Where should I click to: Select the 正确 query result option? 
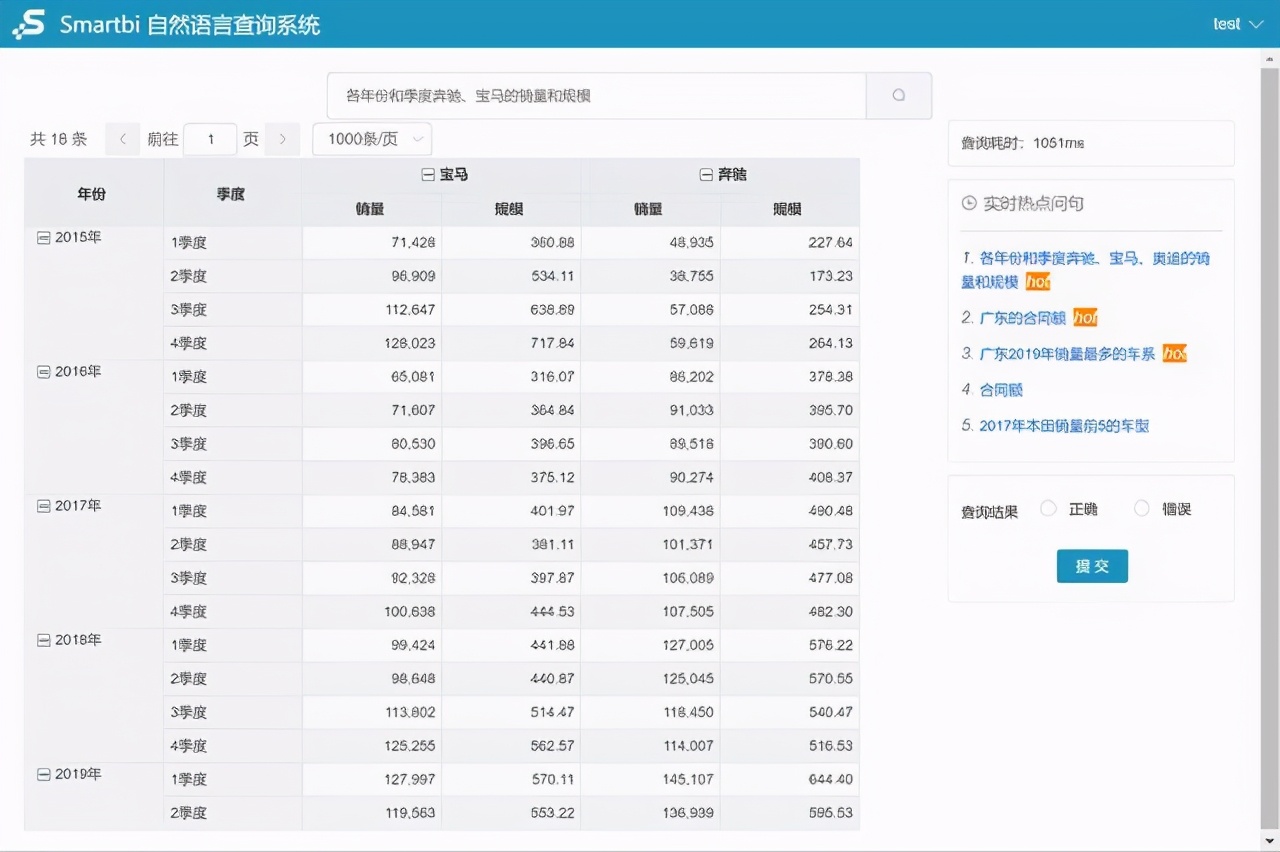(x=1048, y=508)
